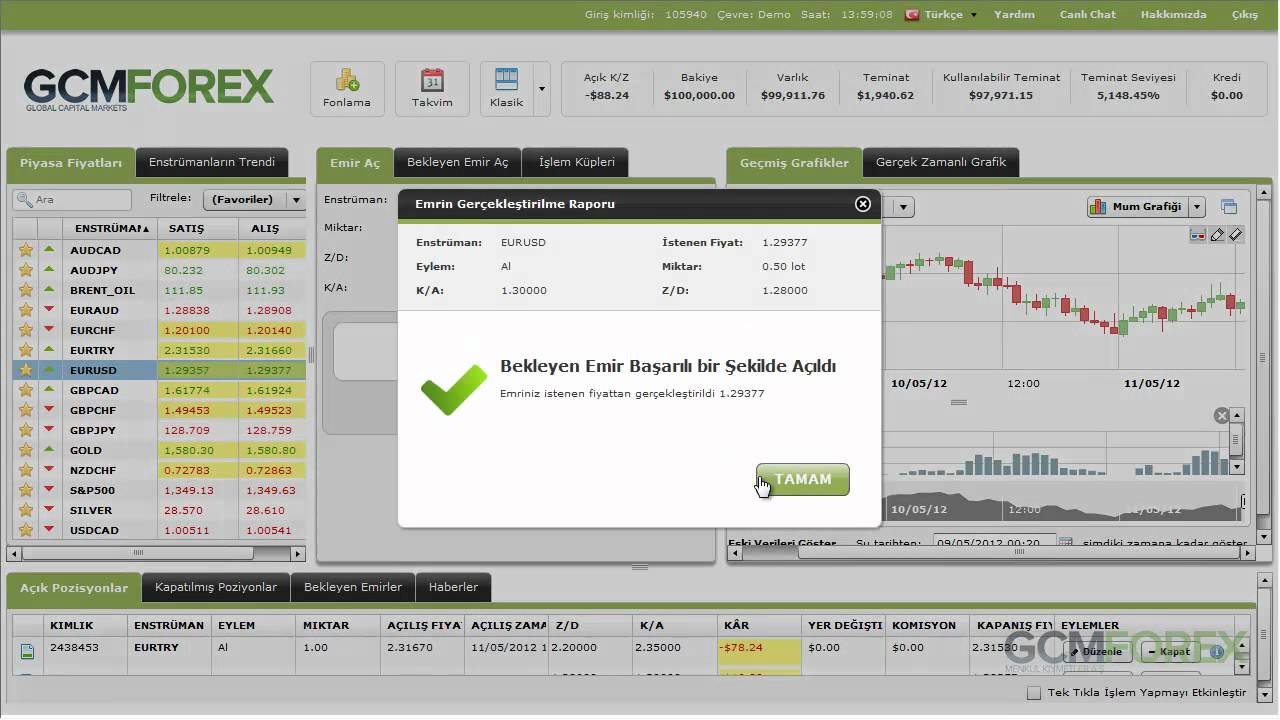Image resolution: width=1280 pixels, height=720 pixels.
Task: Toggle favorite star for EURAUD
Action: click(25, 310)
